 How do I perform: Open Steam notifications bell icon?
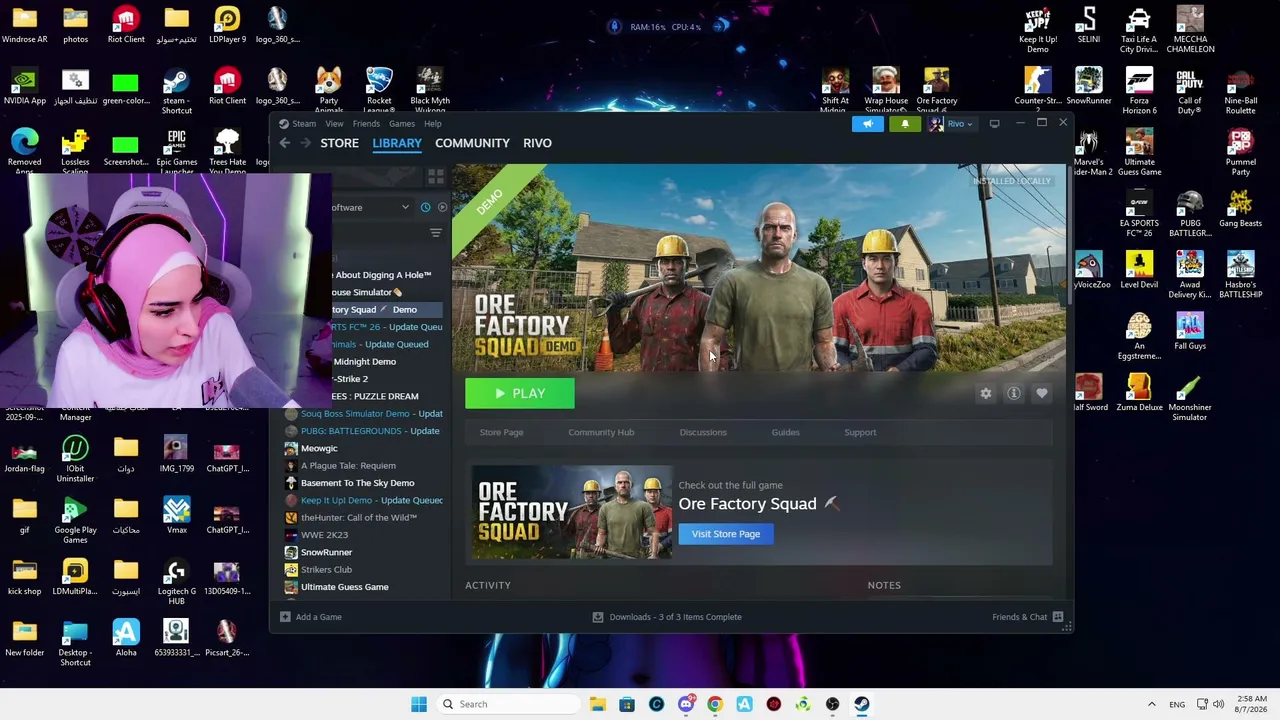click(x=905, y=124)
